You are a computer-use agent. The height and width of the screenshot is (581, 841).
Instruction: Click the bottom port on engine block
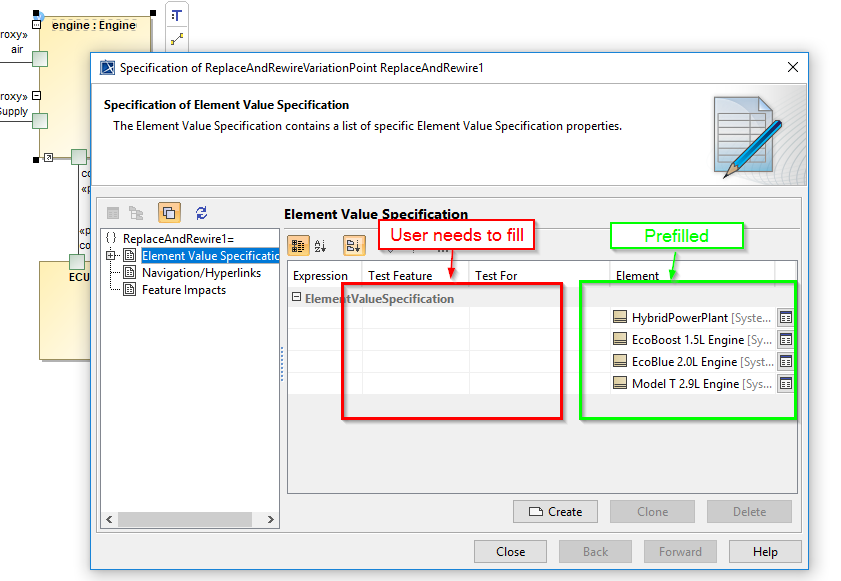79,157
